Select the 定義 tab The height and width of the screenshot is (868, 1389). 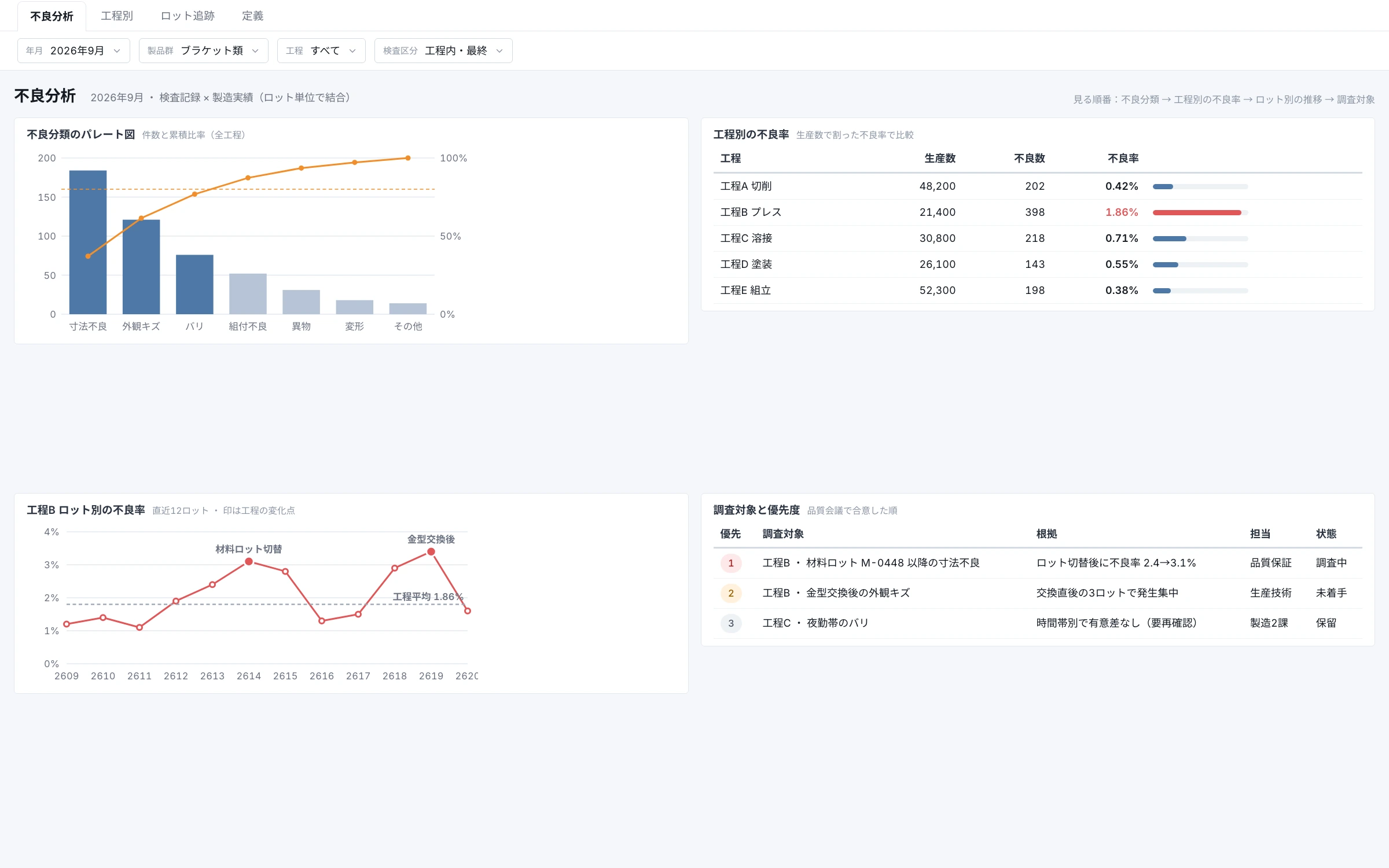252,16
